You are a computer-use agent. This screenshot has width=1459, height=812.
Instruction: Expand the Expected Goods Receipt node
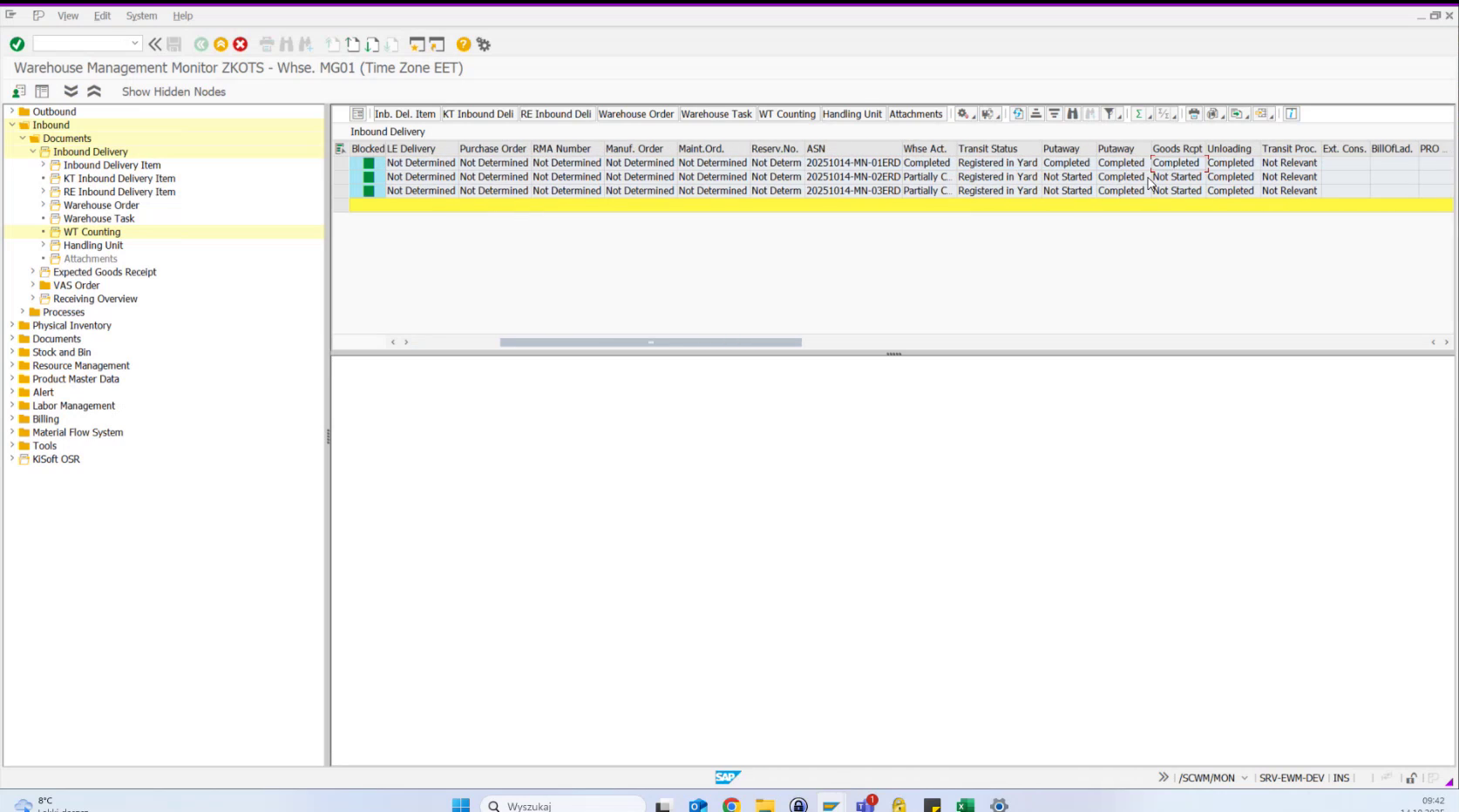coord(32,271)
